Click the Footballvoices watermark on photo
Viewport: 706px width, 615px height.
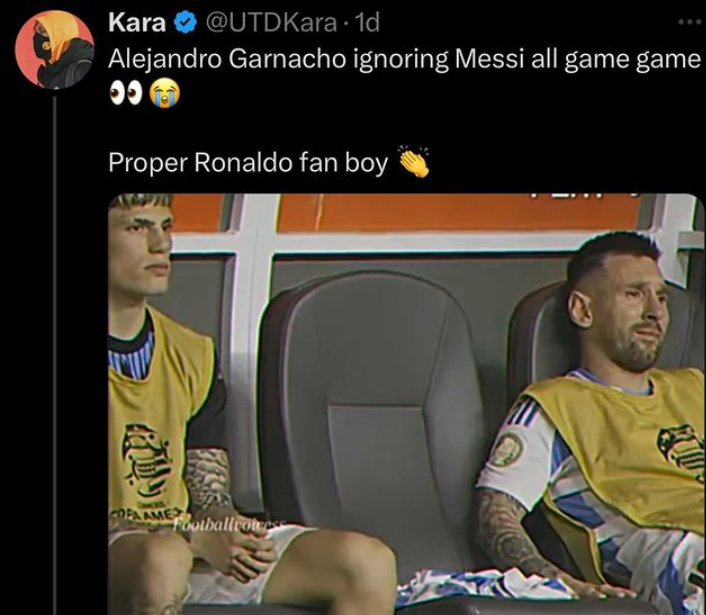click(x=228, y=525)
